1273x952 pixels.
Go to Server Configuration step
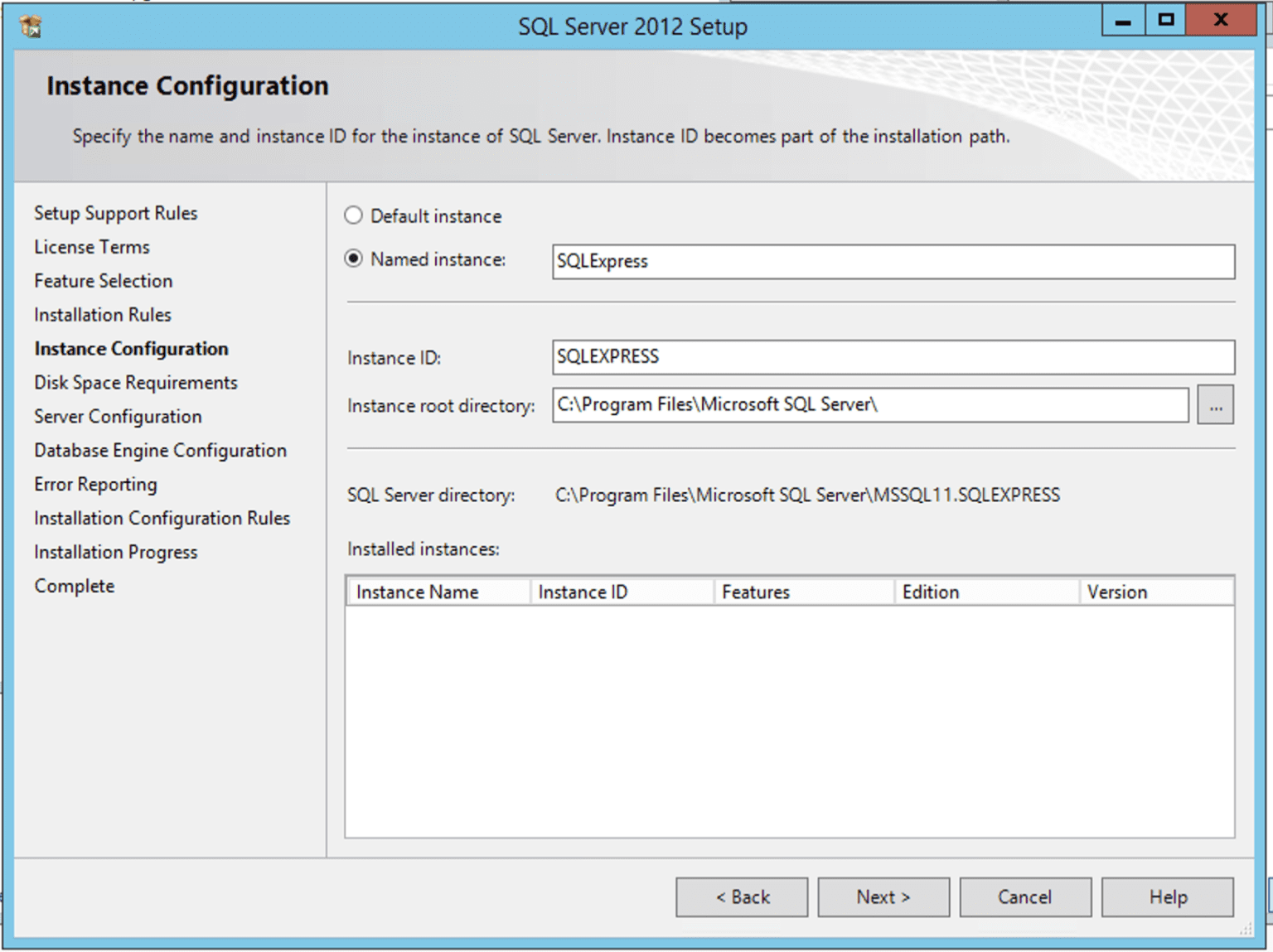[x=118, y=416]
